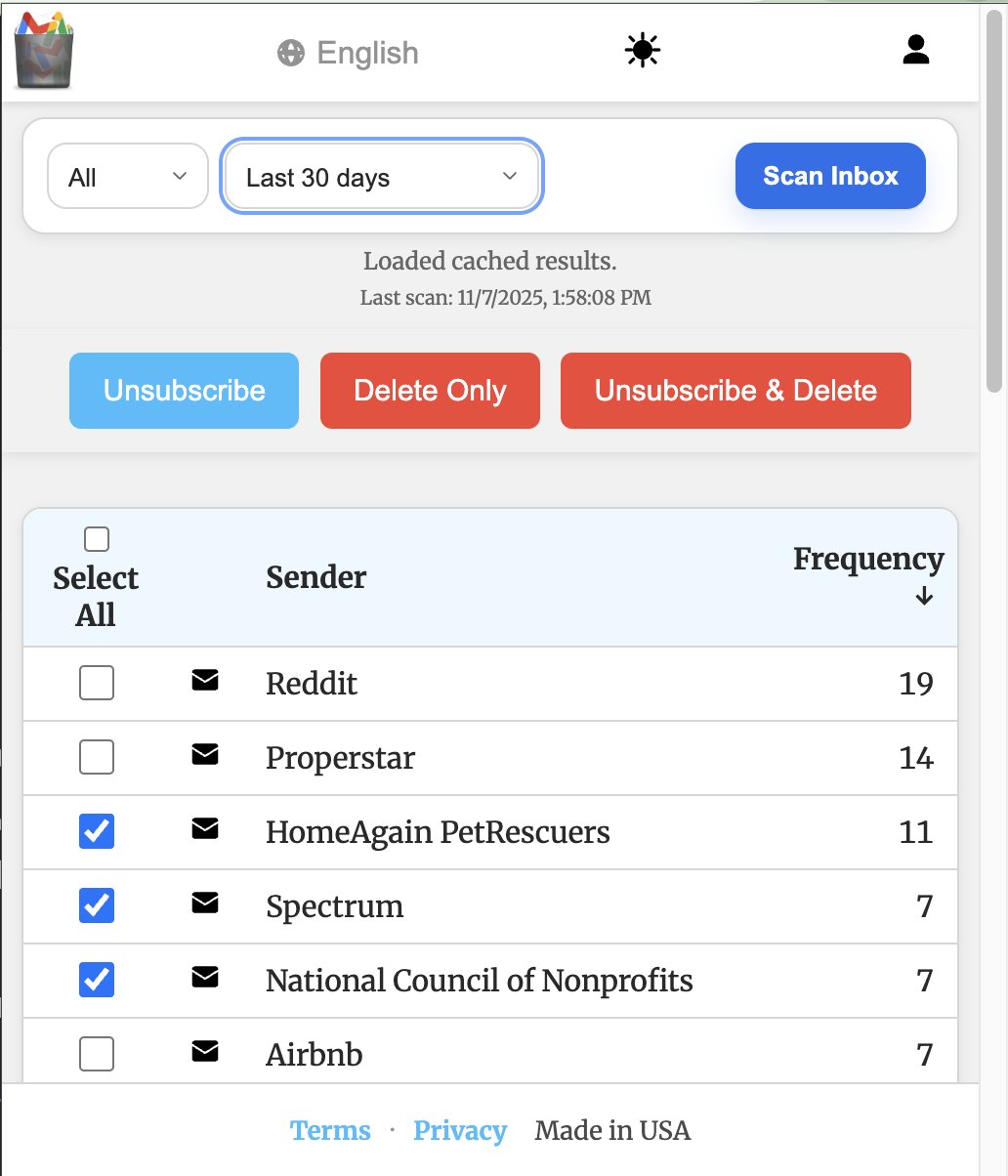Click the envelope icon beside Properstar
The height and width of the screenshot is (1176, 1008).
(205, 755)
